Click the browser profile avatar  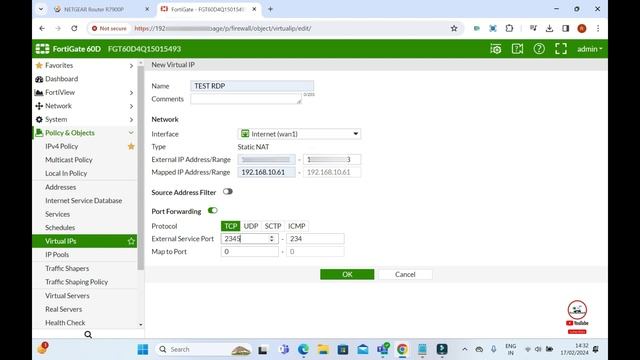coord(582,28)
